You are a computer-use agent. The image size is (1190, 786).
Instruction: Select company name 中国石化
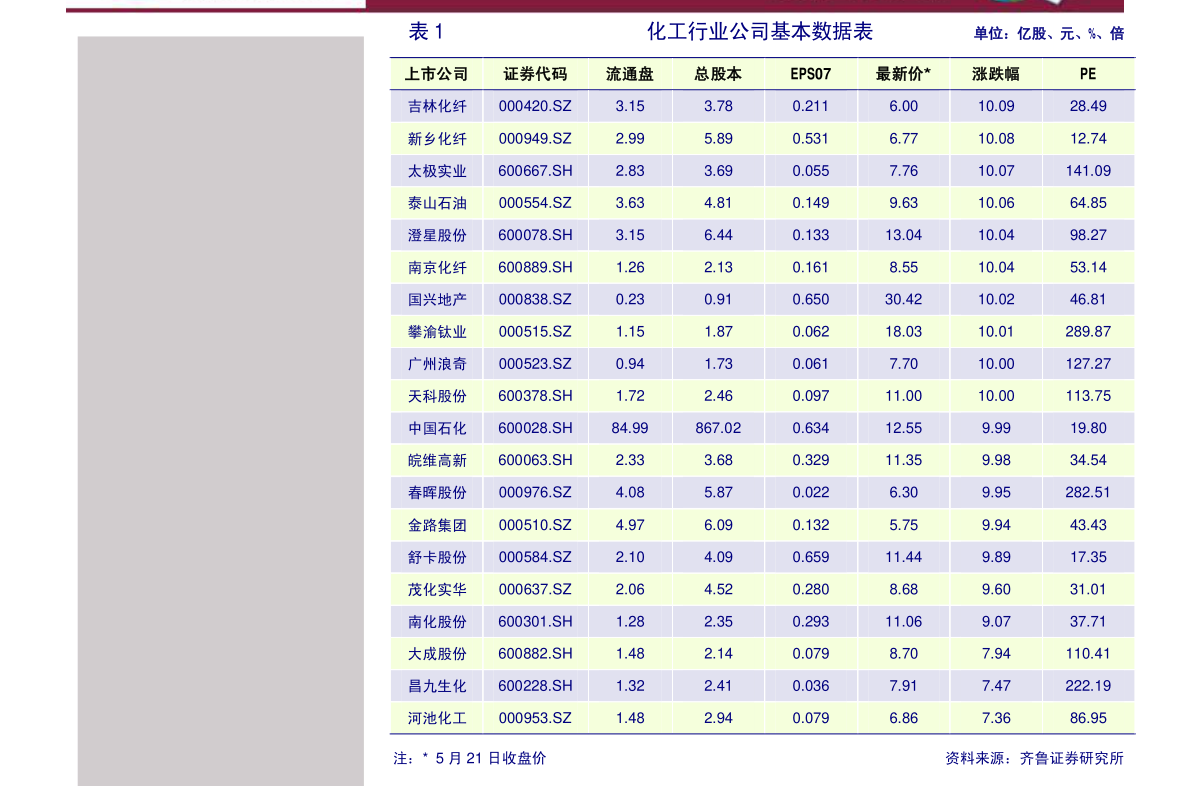436,429
